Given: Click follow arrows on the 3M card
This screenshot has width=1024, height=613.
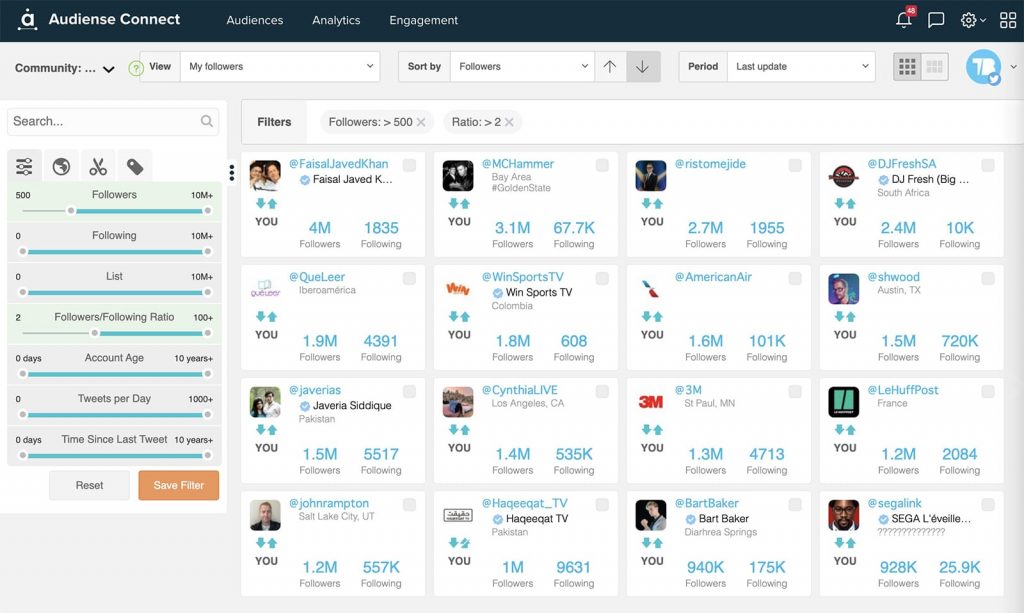Looking at the screenshot, I should click(652, 430).
